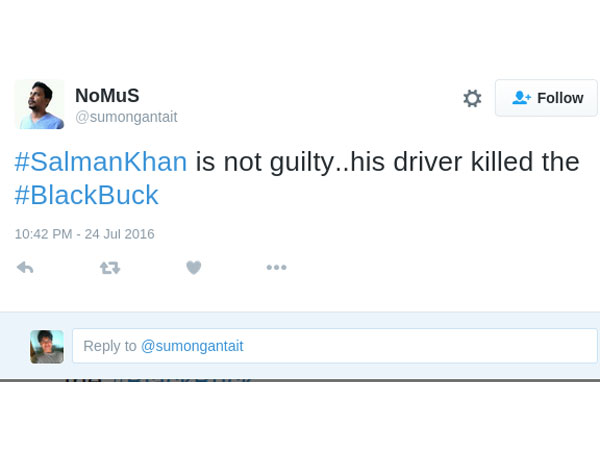Open the @sumongantait handle below NoMuS
The image size is (600, 450).
pos(126,117)
